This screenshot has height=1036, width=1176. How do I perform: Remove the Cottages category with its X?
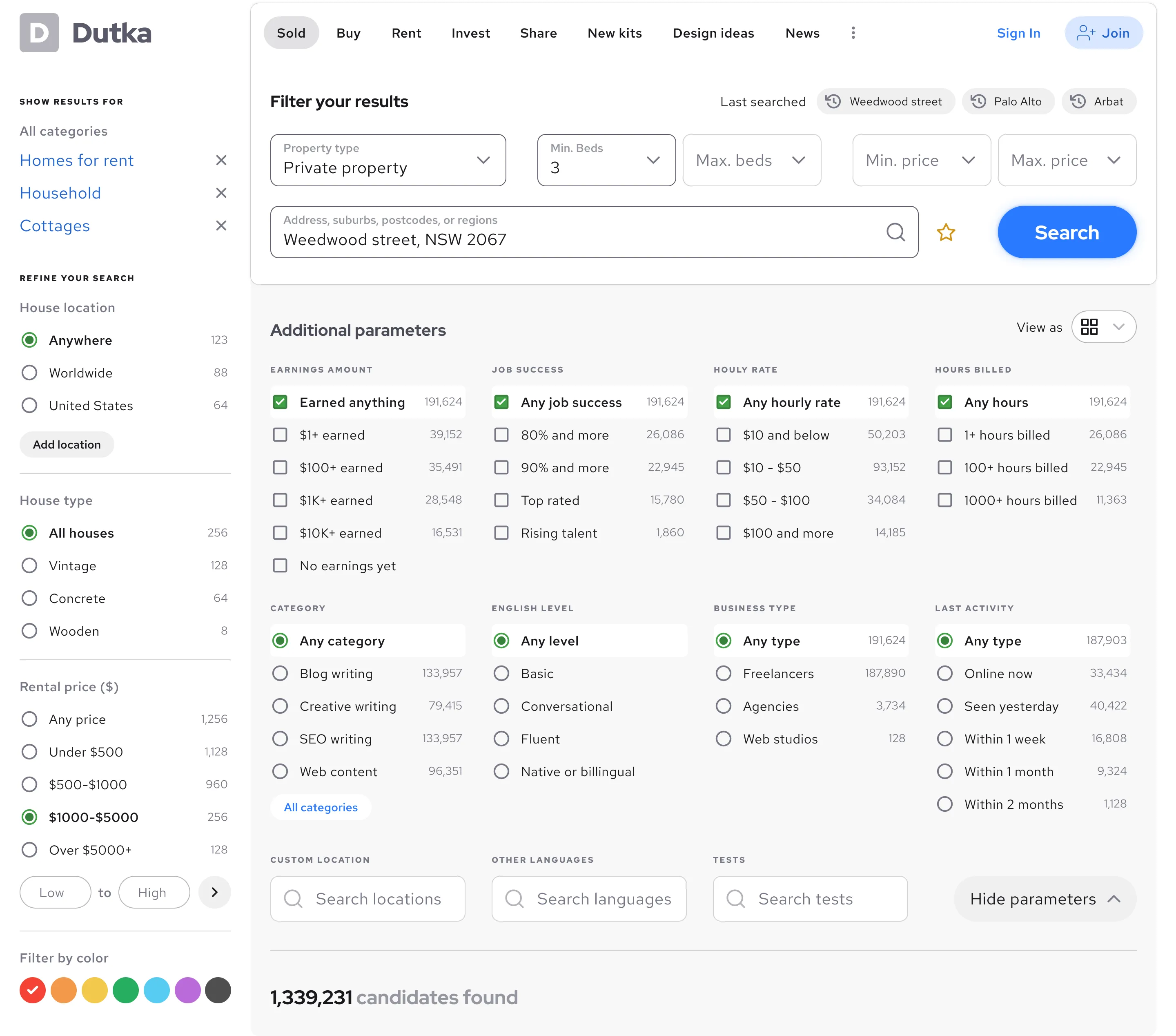click(x=221, y=226)
